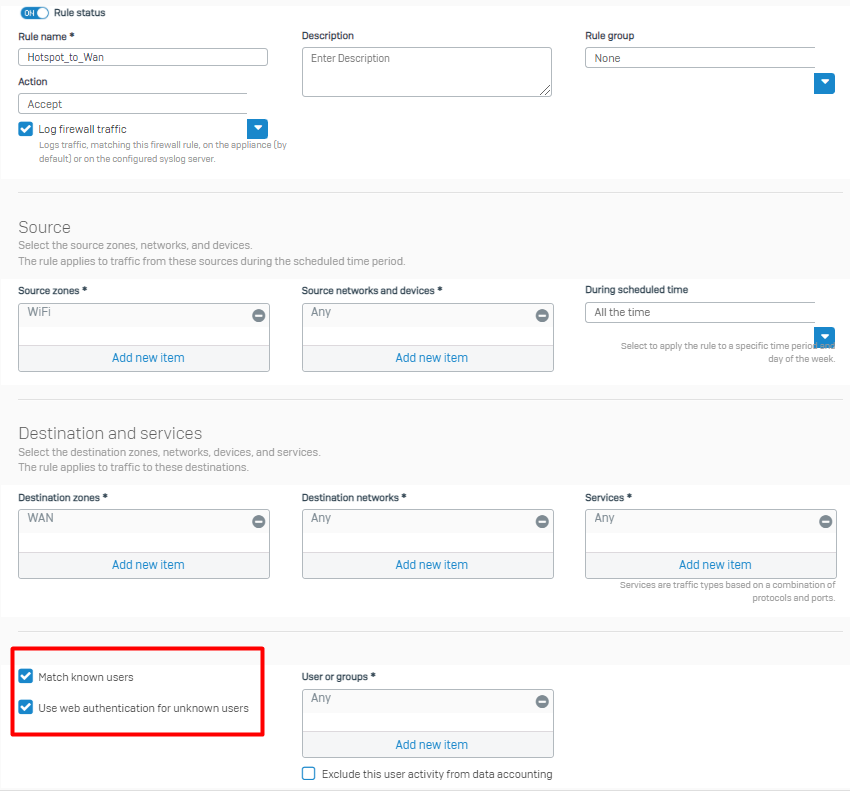The width and height of the screenshot is (850, 792).
Task: Remove Any from Source networks and devices
Action: (542, 315)
